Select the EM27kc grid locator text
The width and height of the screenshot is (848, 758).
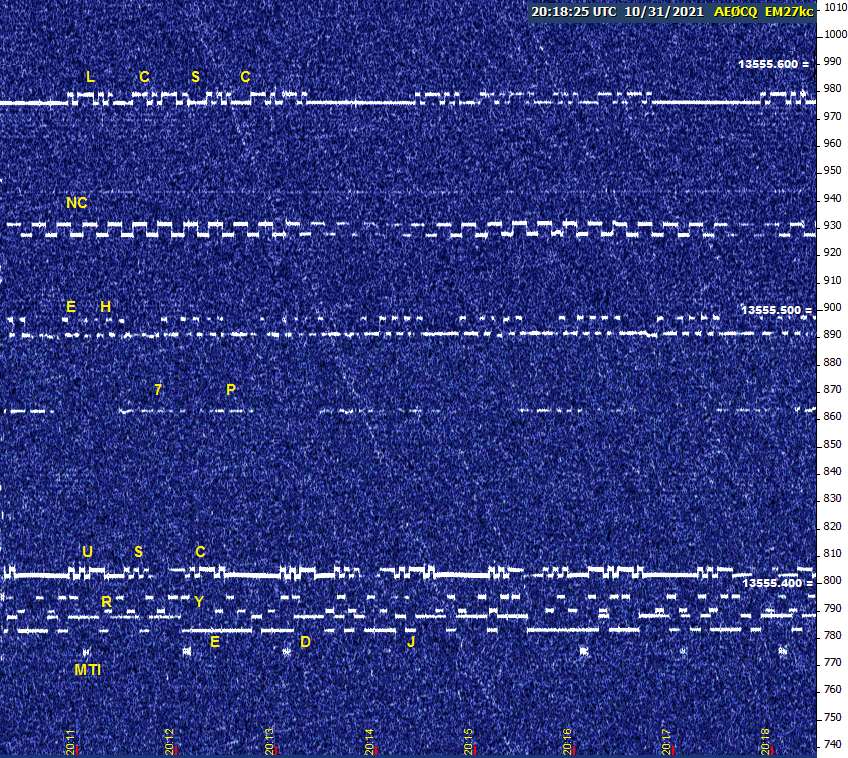(x=789, y=11)
